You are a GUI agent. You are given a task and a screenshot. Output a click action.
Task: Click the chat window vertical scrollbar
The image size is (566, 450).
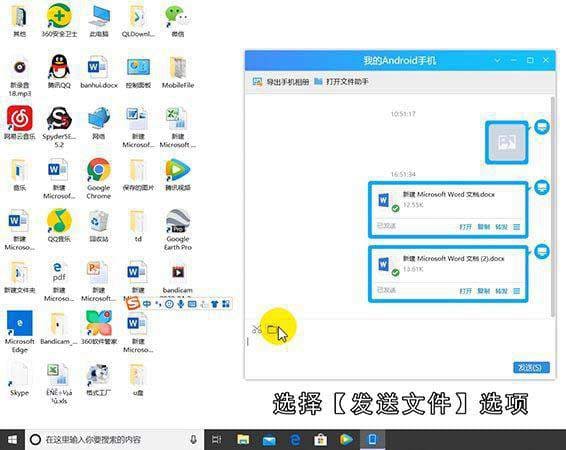point(553,206)
